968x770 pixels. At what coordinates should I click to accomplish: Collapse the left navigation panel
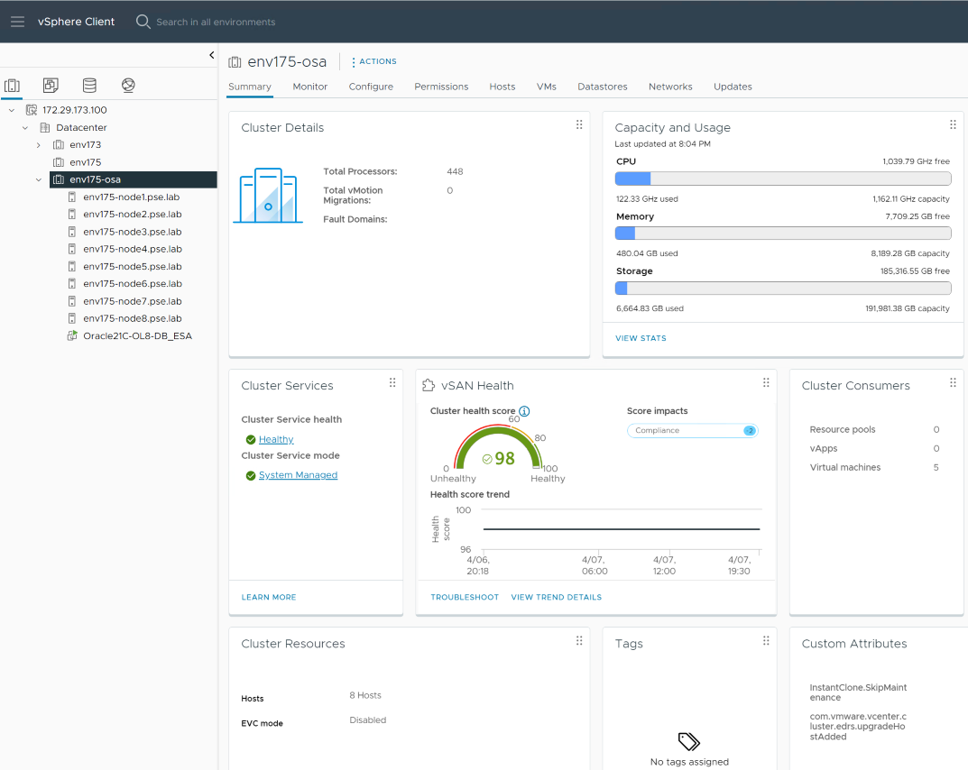click(211, 55)
